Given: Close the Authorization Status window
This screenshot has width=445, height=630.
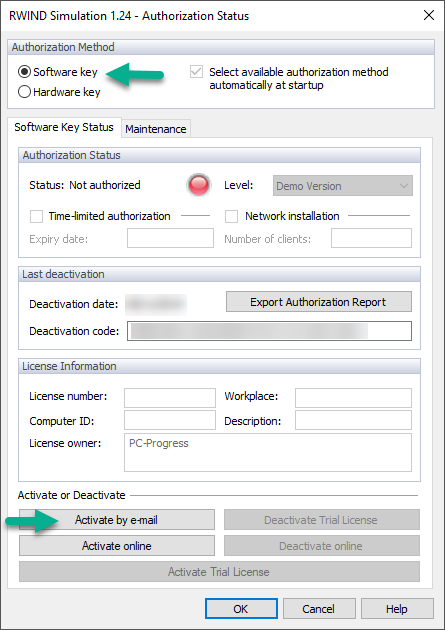Looking at the screenshot, I should tap(429, 15).
